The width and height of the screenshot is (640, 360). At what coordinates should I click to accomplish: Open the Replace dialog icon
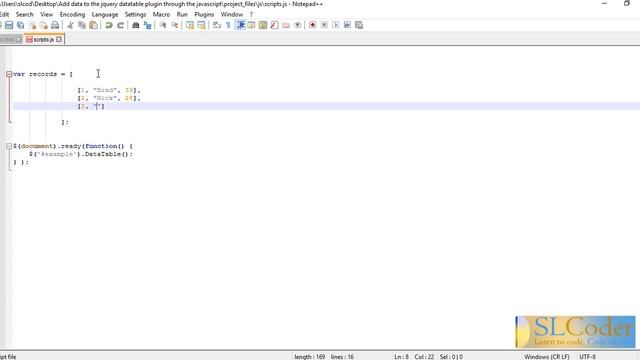[x=147, y=25]
